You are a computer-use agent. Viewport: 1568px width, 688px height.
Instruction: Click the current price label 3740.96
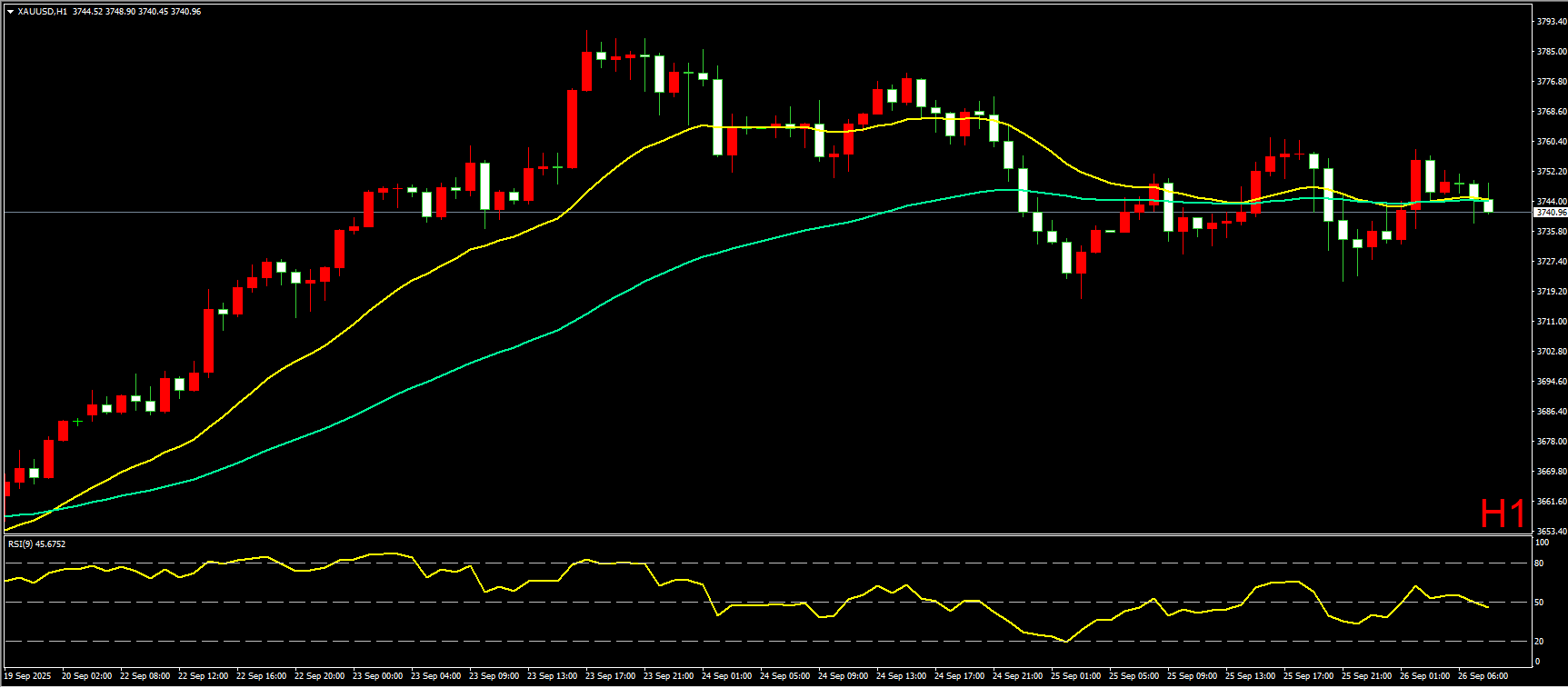(x=1551, y=213)
